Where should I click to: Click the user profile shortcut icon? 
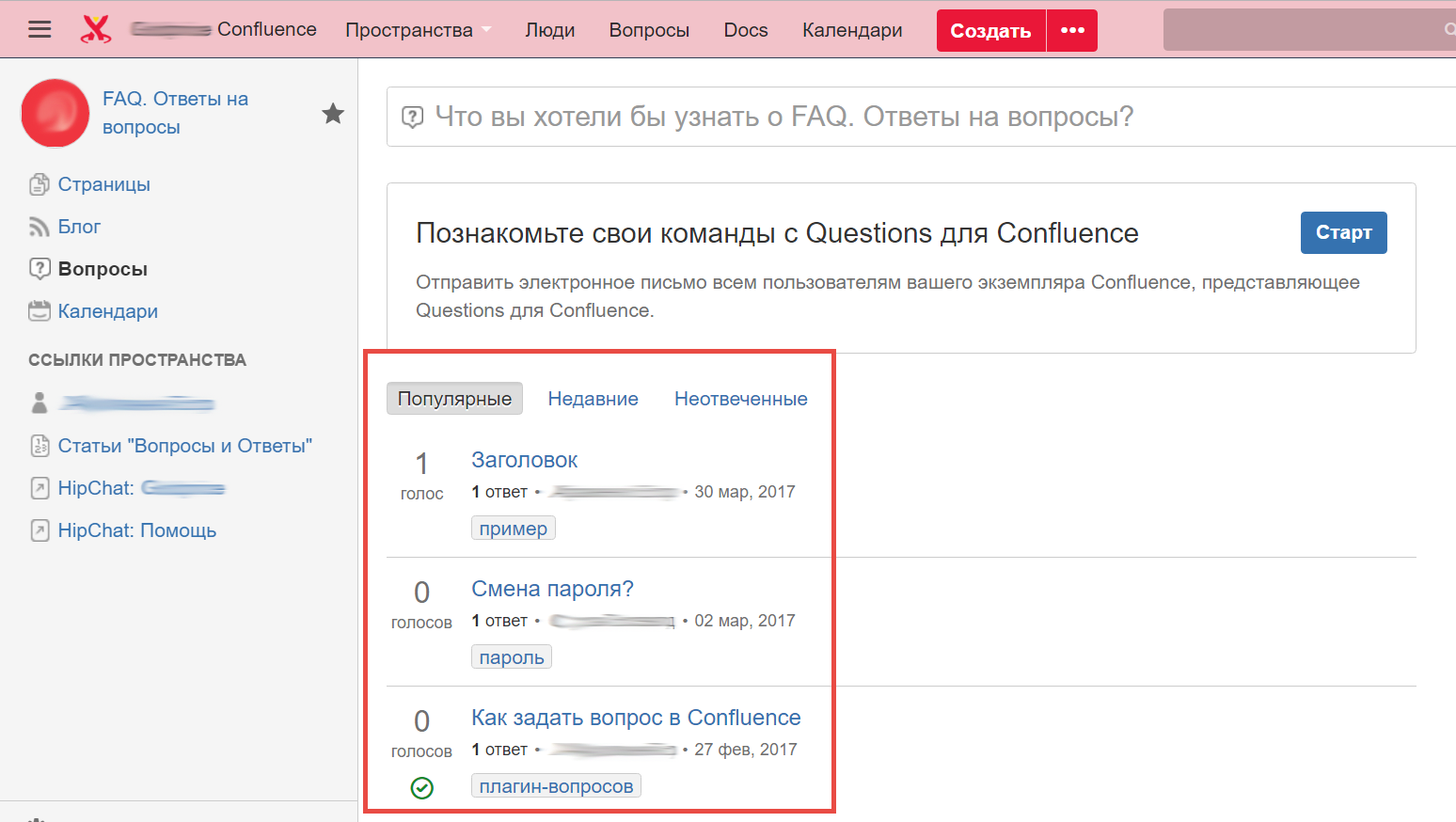pos(39,403)
